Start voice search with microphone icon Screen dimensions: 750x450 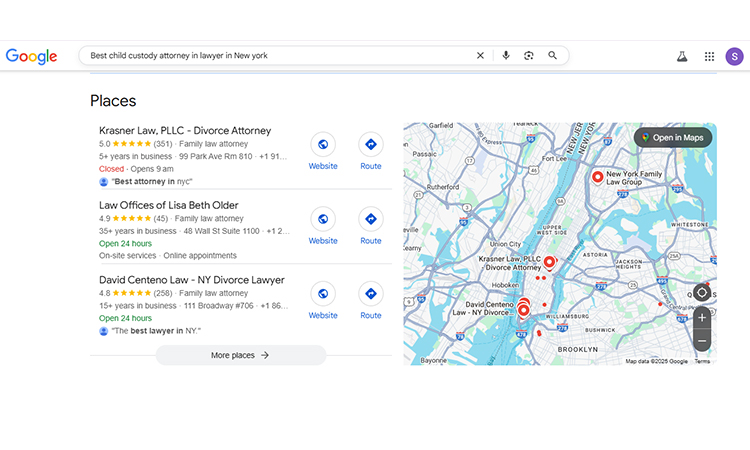point(506,56)
